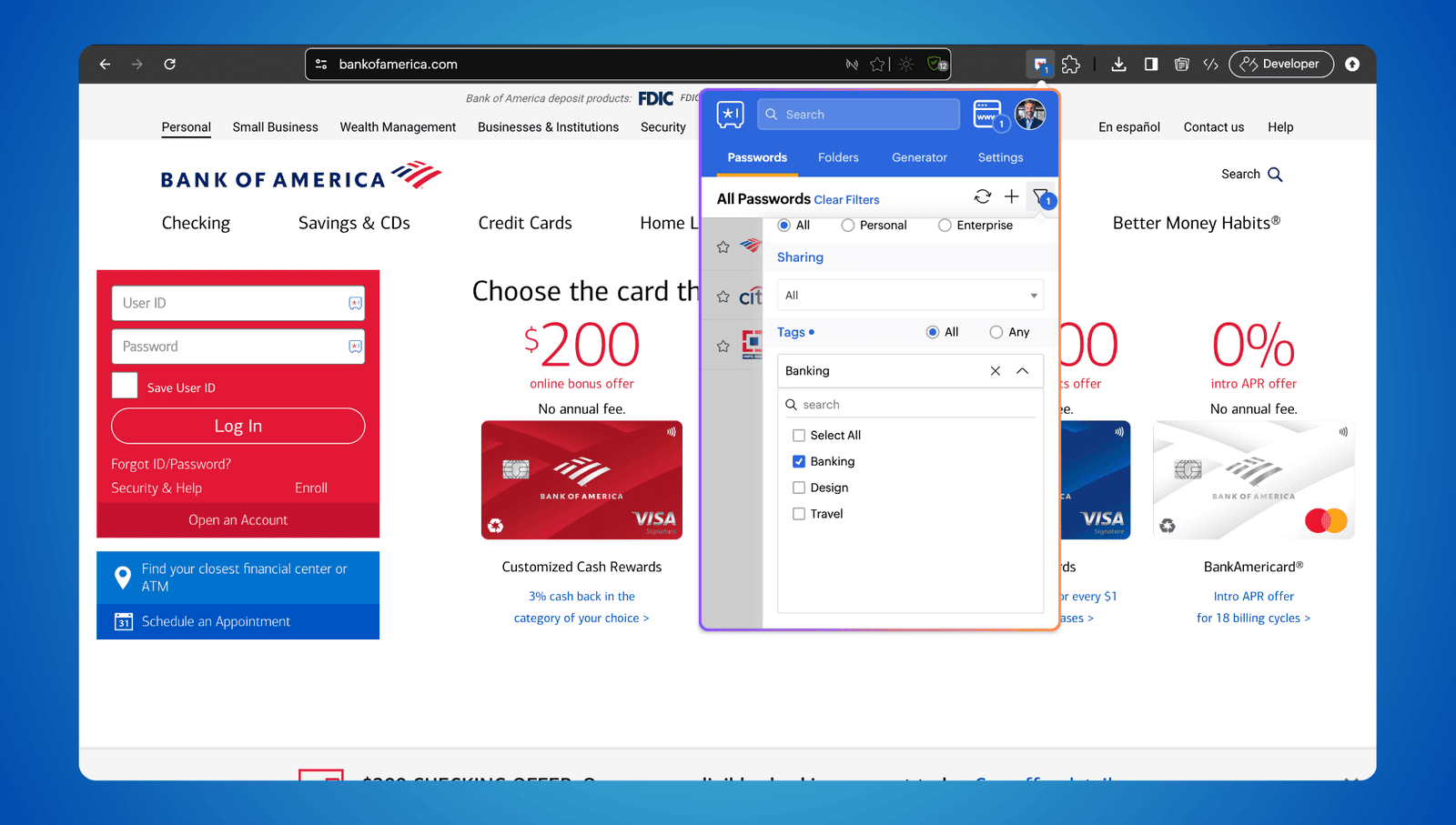
Task: Collapse the Banking tags dropdown chevron
Action: [x=1023, y=371]
